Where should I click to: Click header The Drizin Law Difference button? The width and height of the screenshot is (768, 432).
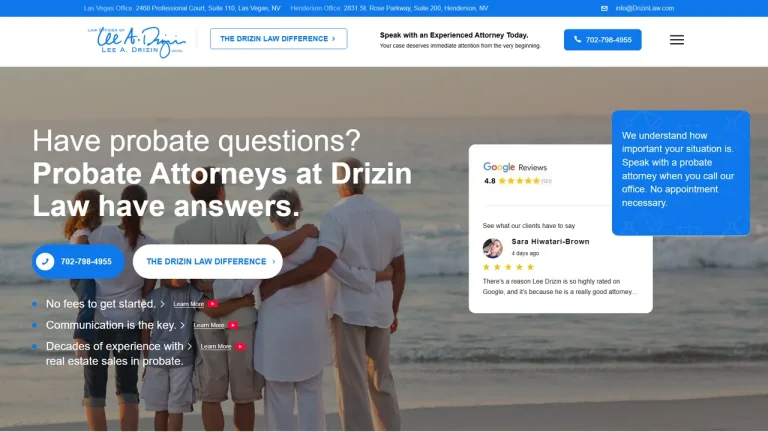tap(278, 39)
